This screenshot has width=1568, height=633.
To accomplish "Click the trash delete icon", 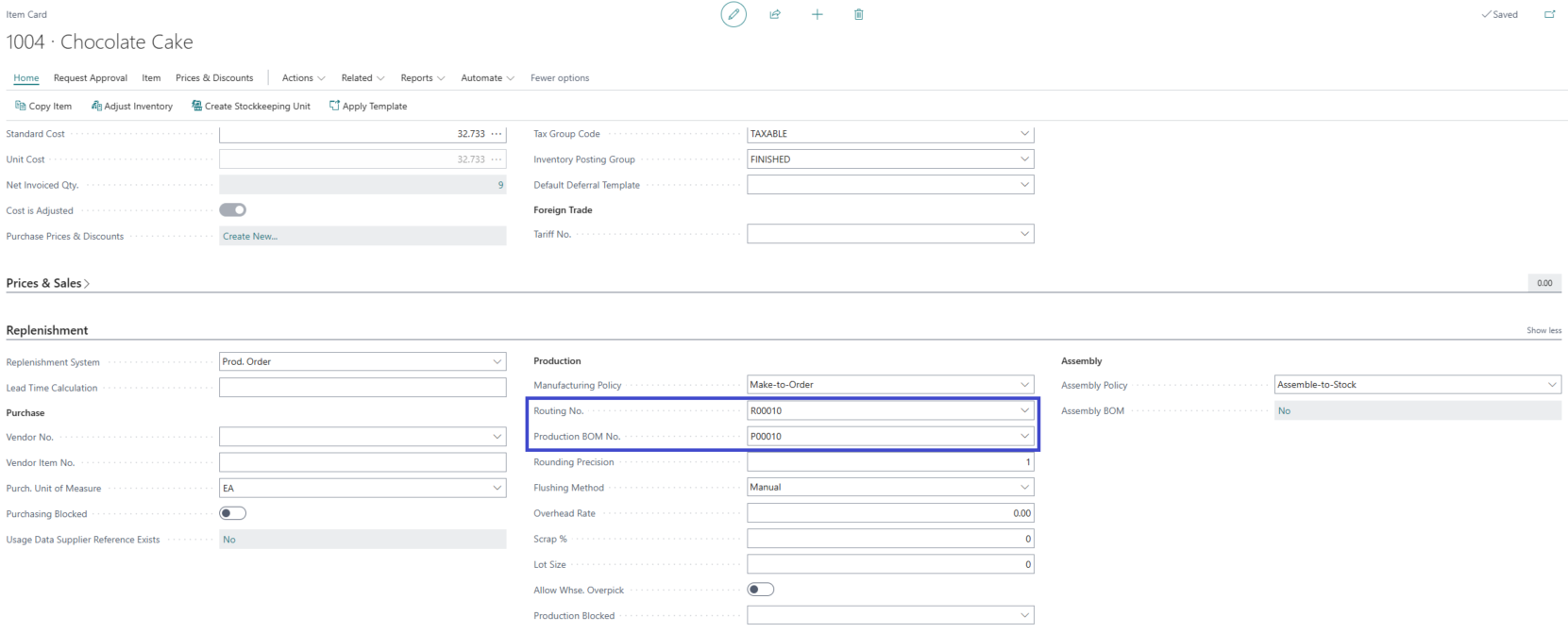I will [859, 14].
